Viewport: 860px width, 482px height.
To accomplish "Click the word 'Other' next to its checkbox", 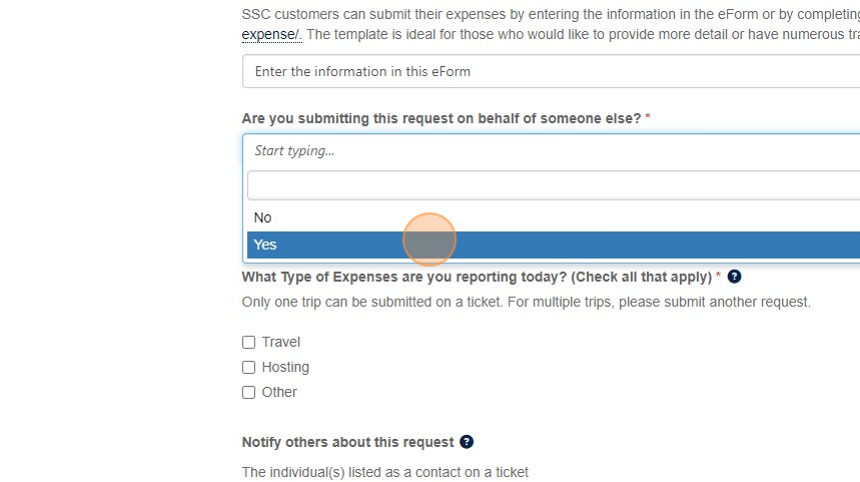I will coord(279,392).
